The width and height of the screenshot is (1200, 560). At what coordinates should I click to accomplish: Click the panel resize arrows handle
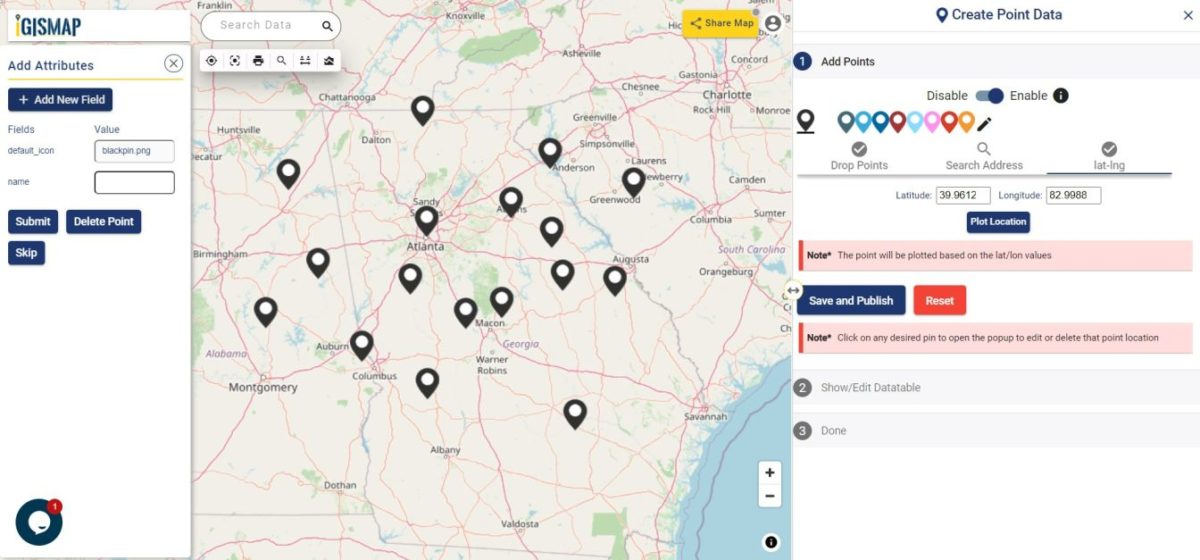[792, 291]
